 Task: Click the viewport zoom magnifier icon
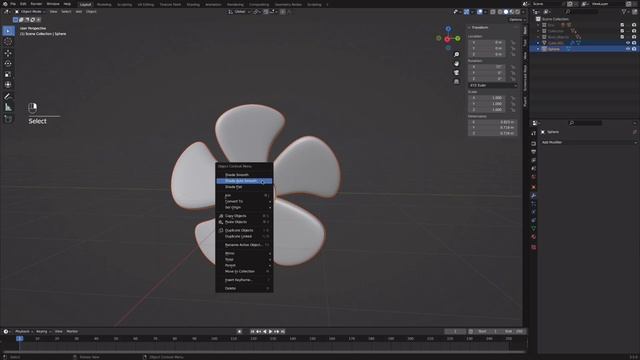456,55
